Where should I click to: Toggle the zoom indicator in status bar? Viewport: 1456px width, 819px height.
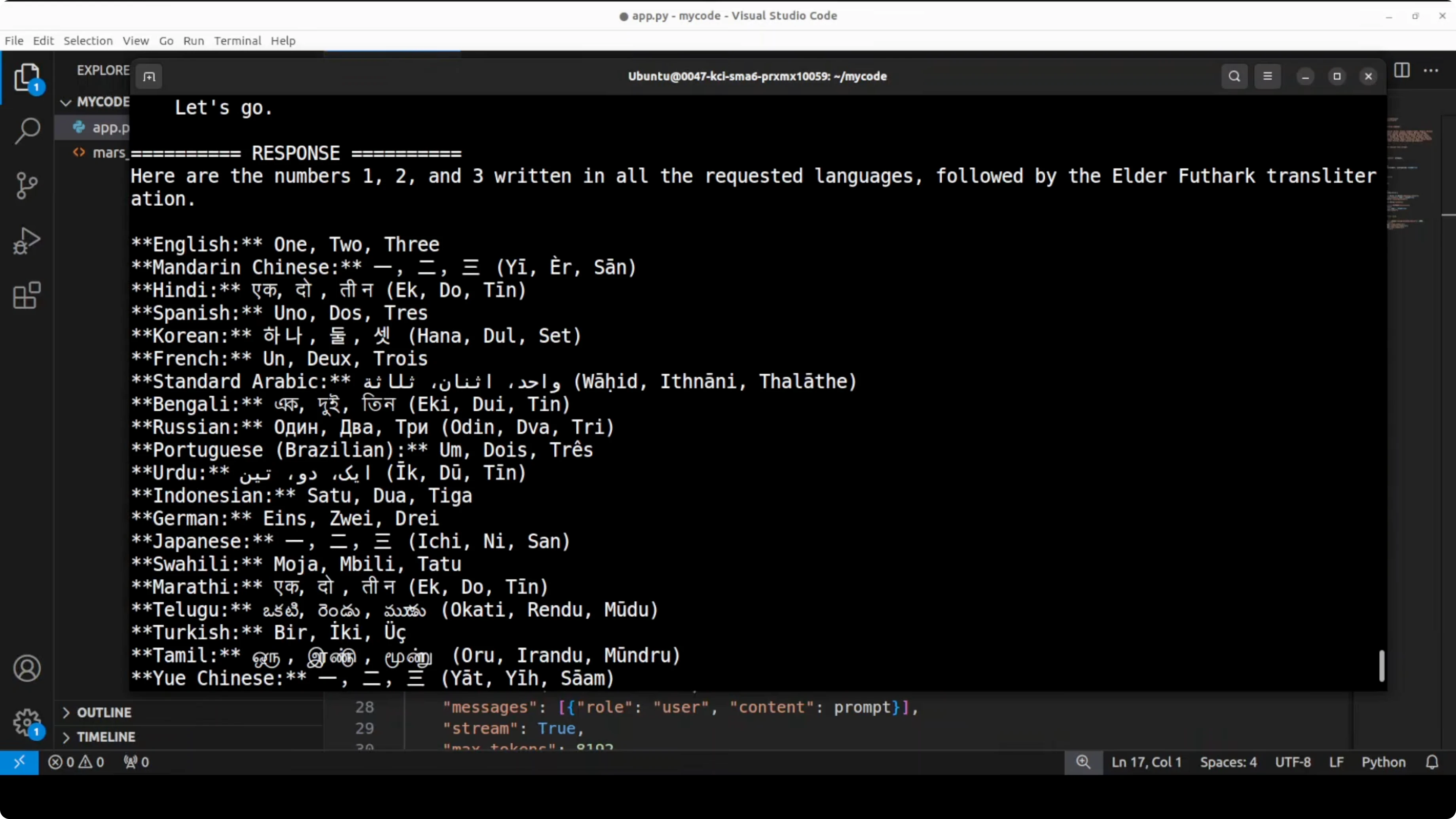(x=1083, y=762)
